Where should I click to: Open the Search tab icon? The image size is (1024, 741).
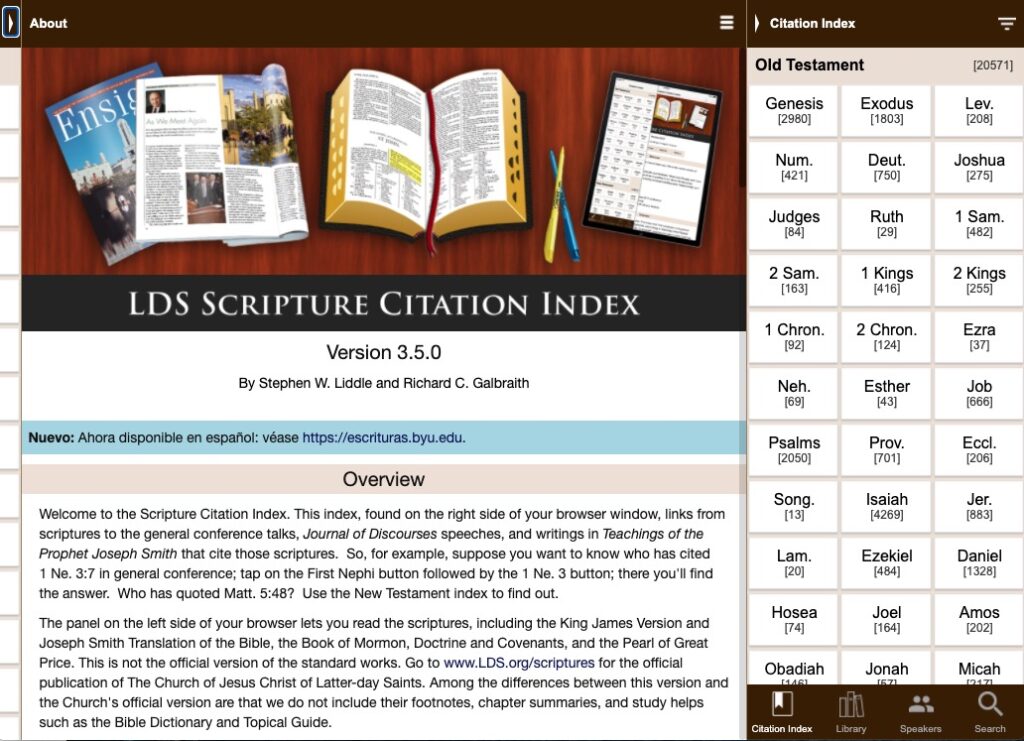989,712
